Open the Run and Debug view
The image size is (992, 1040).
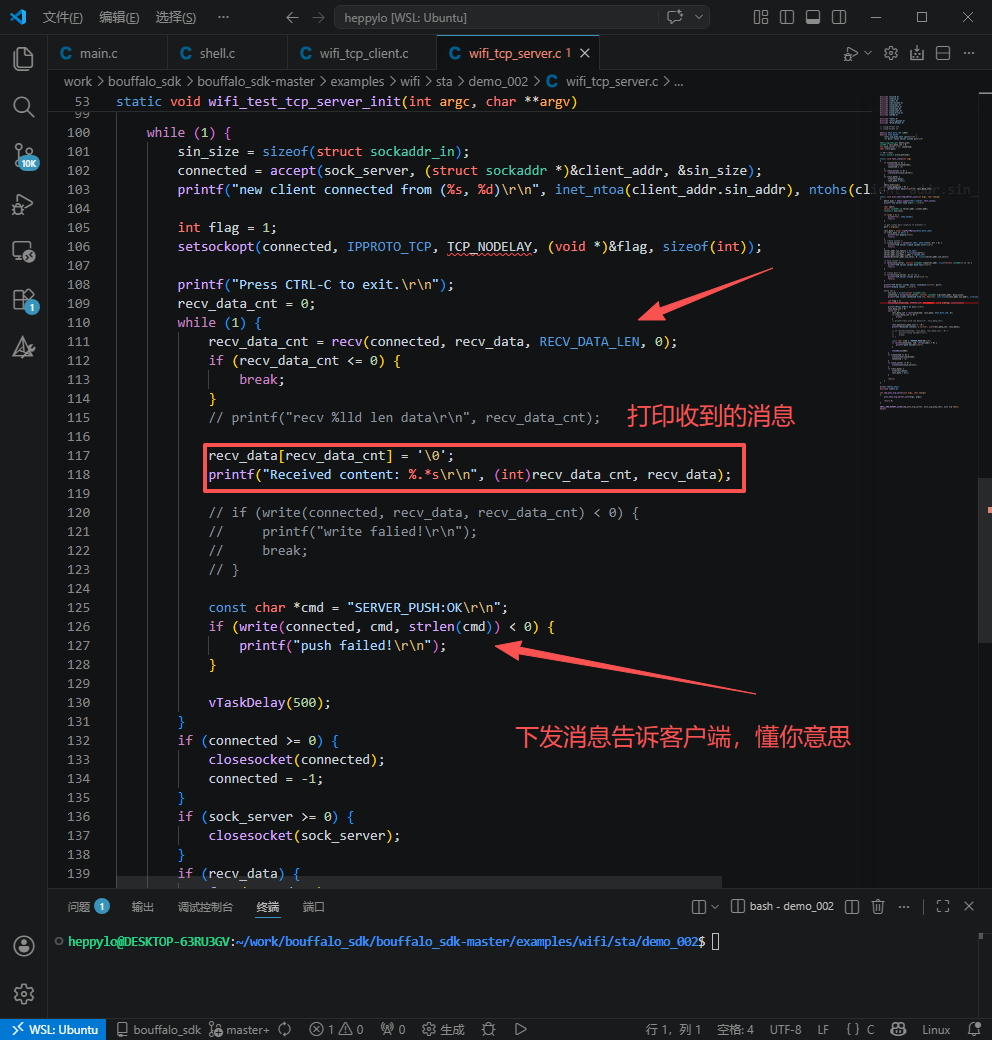click(23, 203)
